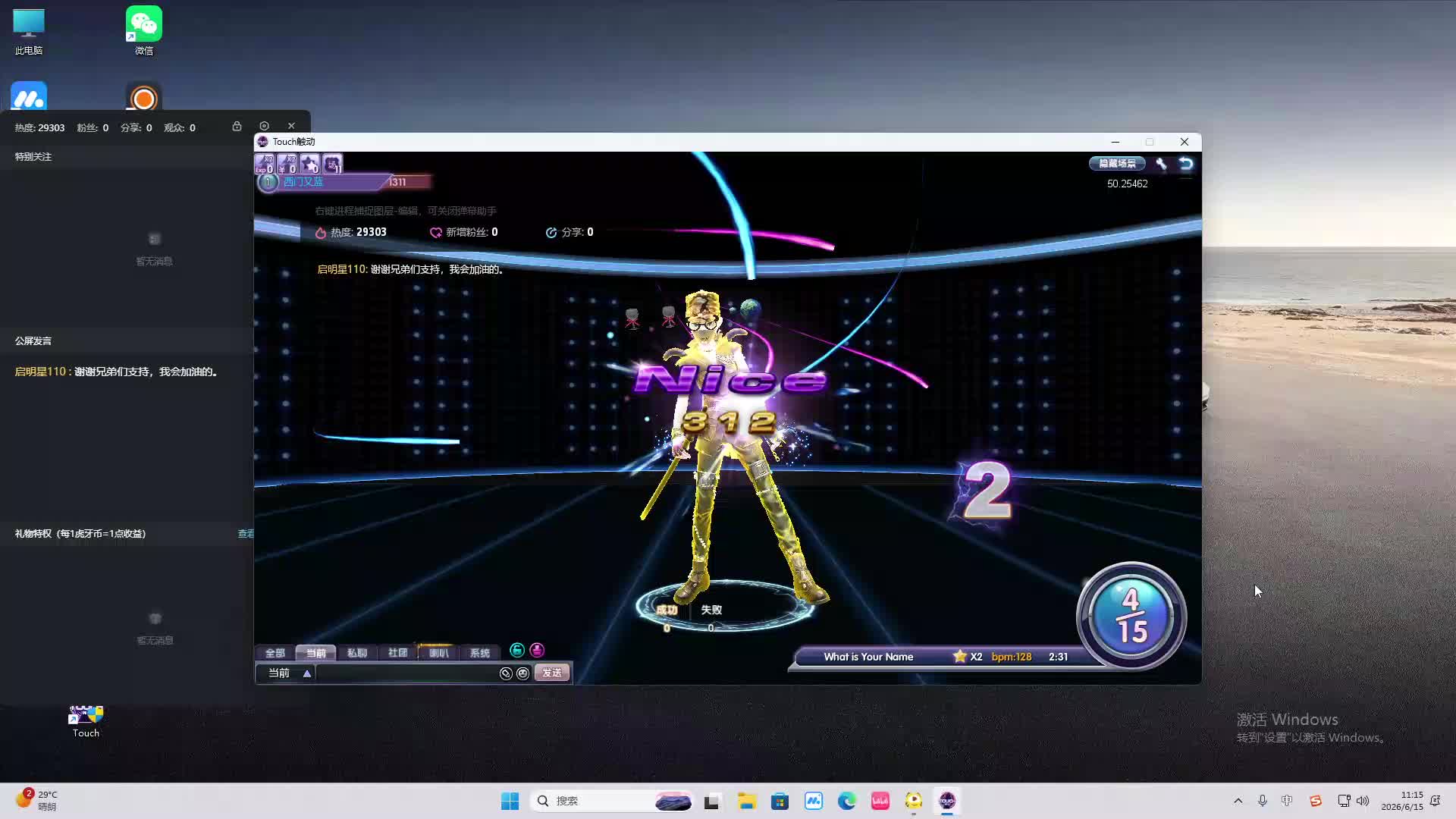Screen dimensions: 1456x819
Task: Switch to 全部 chat tab
Action: pos(275,653)
